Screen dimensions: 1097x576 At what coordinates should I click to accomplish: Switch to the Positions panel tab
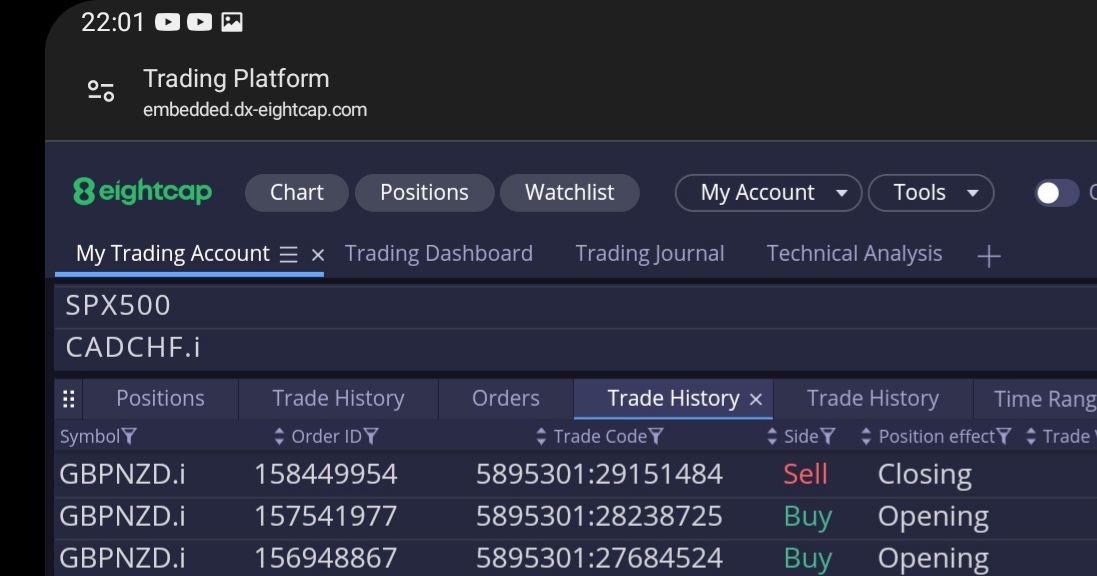point(160,398)
